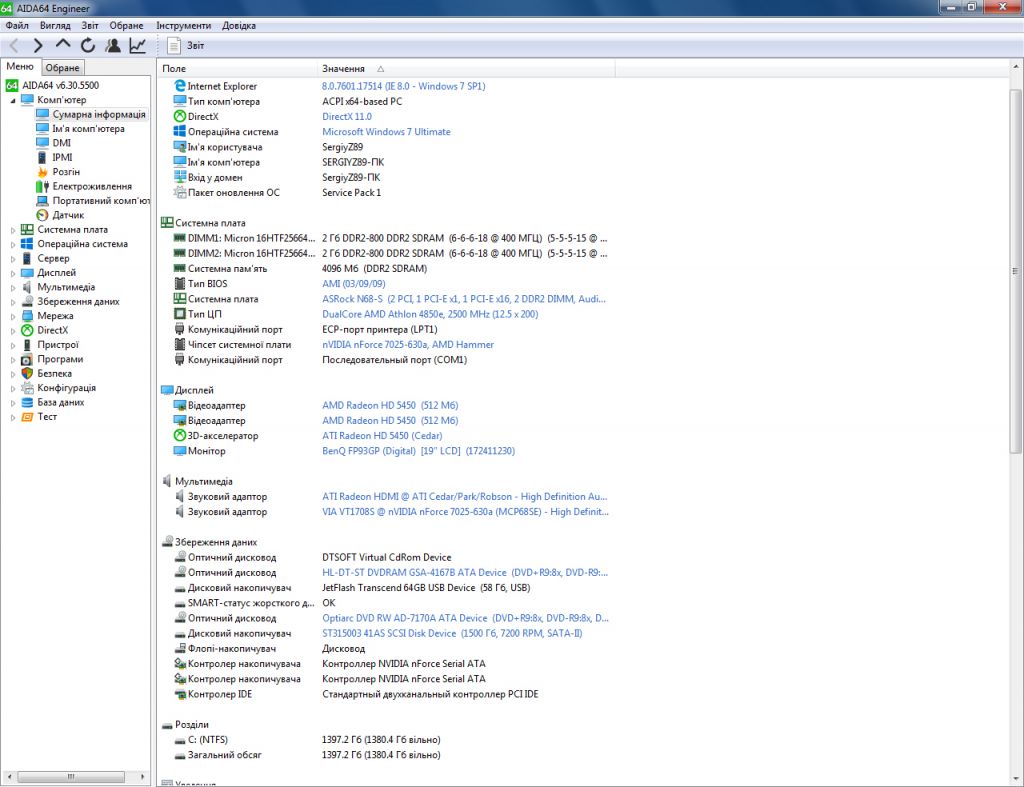The height and width of the screenshot is (787, 1024).
Task: Click the gauge icon beside Датчик
Action: click(x=42, y=215)
